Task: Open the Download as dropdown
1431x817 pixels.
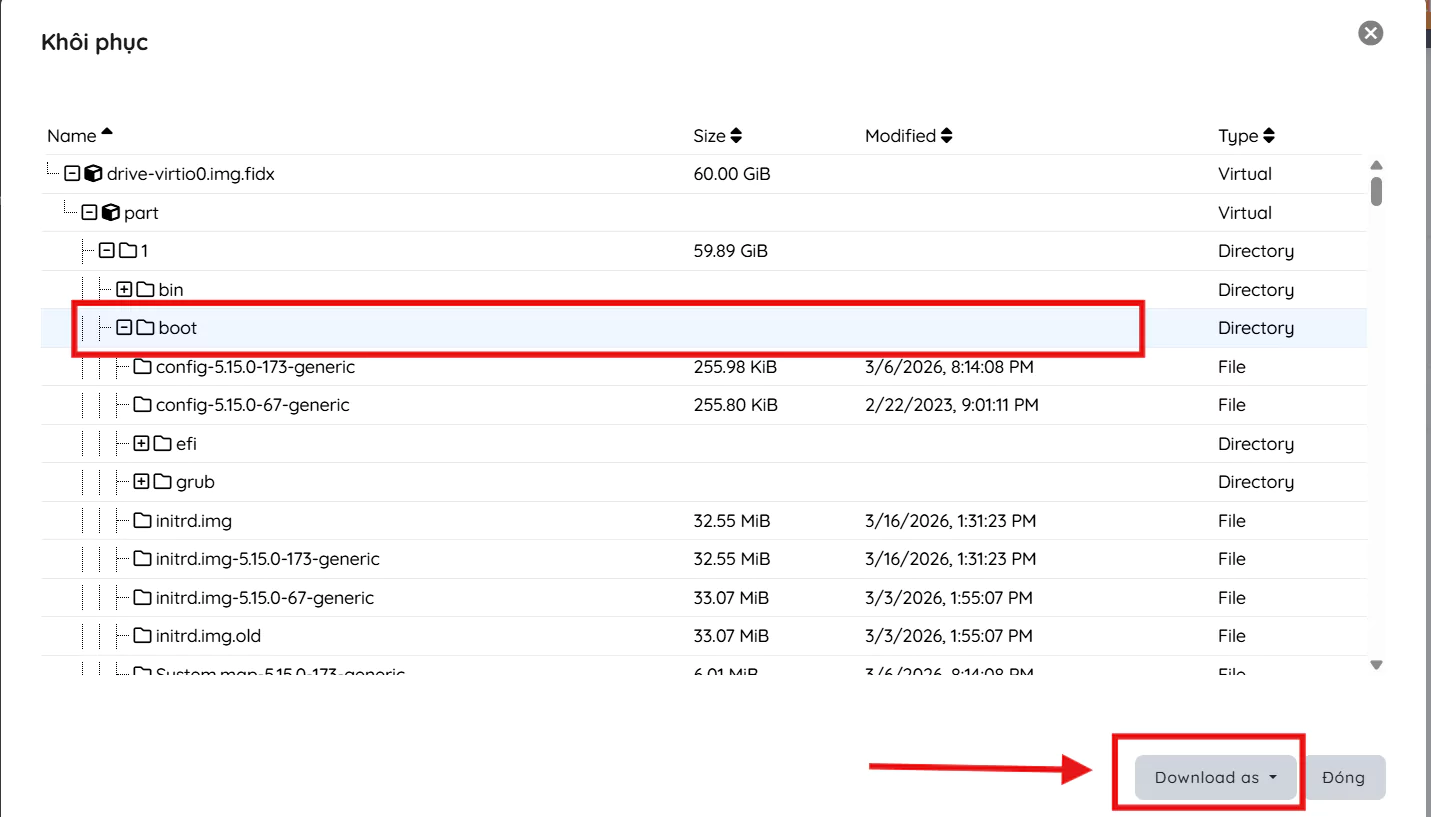Action: [1215, 777]
